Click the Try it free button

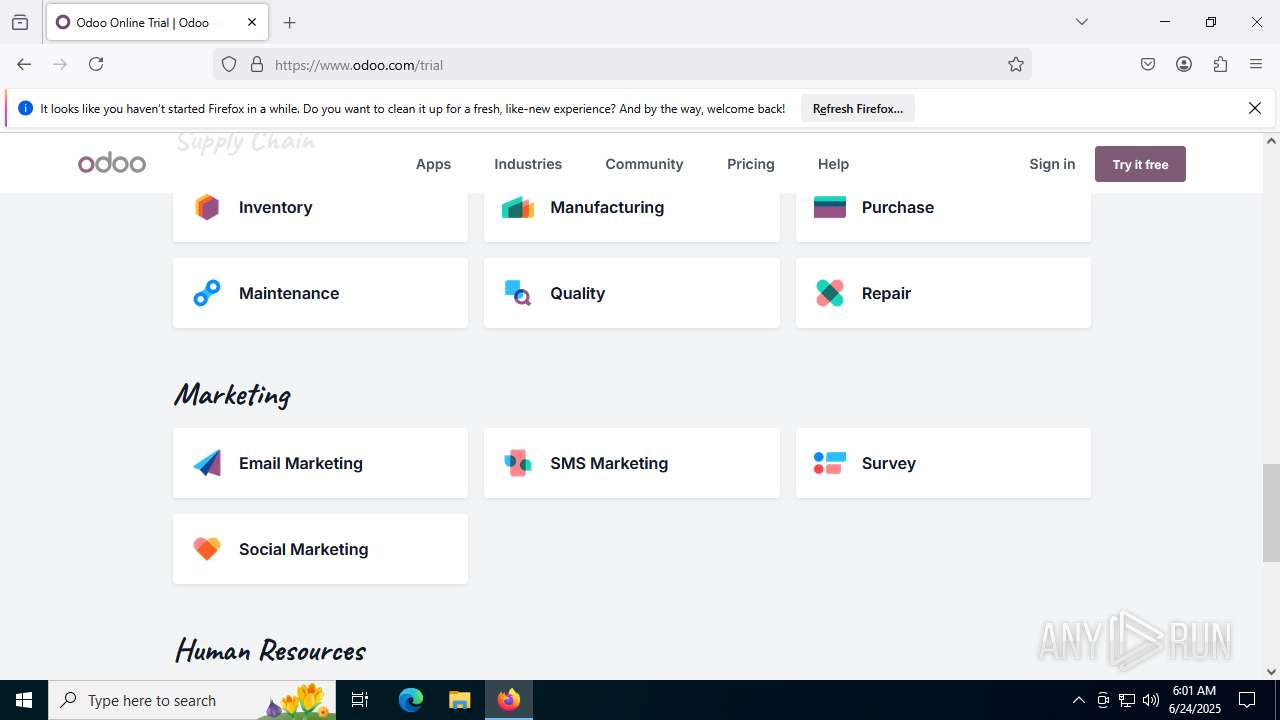tap(1140, 164)
